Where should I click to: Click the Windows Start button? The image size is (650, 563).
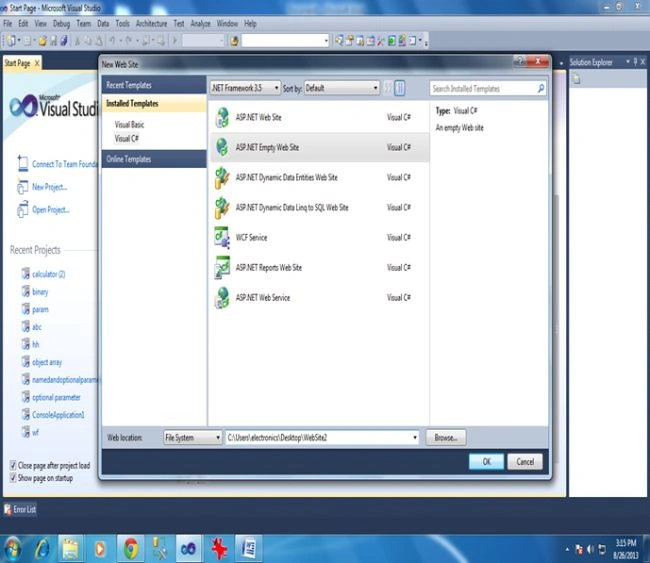pyautogui.click(x=12, y=548)
